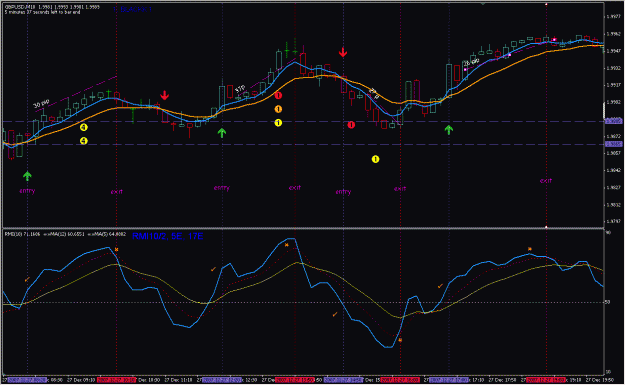The width and height of the screenshot is (625, 385).
Task: Click the upper yellow circle marker under the 30 pip label
Action: [83, 128]
